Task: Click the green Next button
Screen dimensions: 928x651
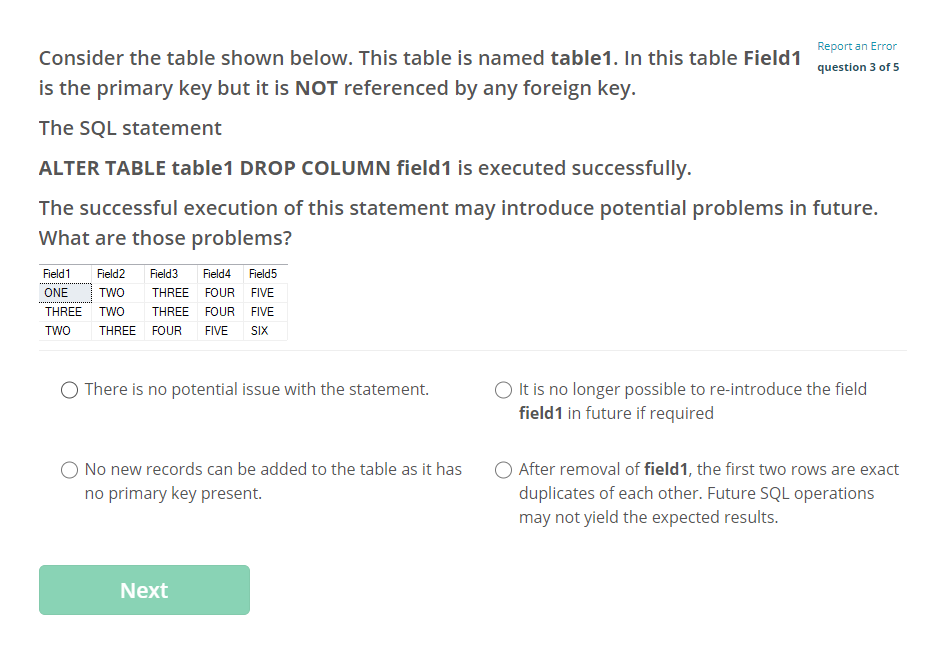Action: pyautogui.click(x=144, y=590)
